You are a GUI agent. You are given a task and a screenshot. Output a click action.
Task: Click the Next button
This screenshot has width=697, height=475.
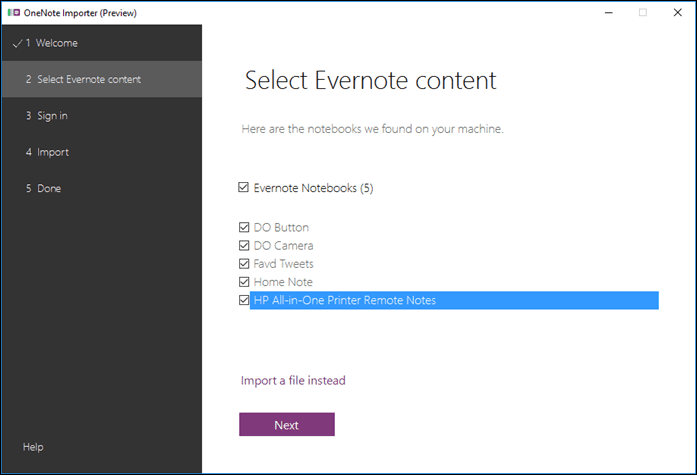tap(287, 424)
